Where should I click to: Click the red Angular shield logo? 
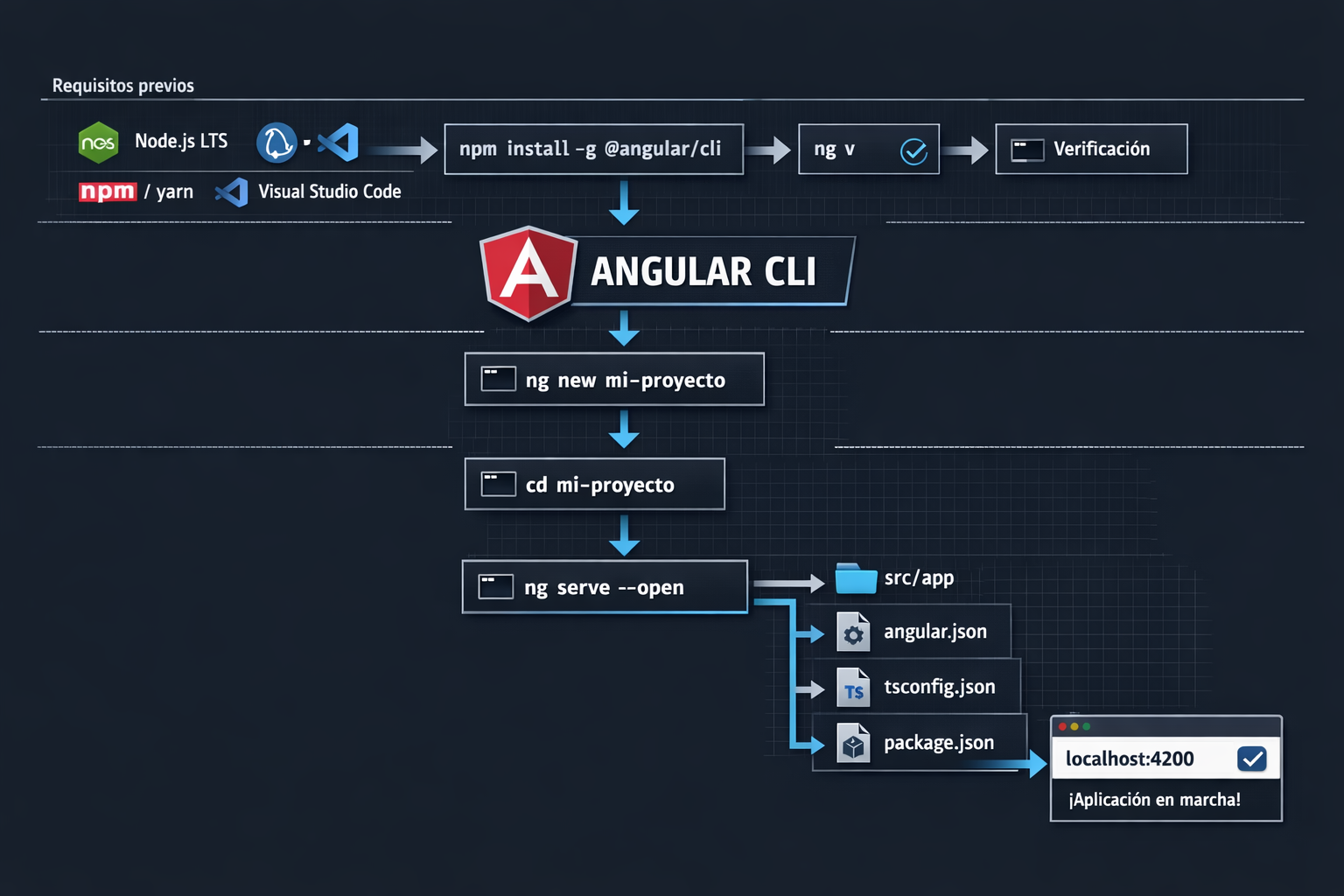click(528, 273)
